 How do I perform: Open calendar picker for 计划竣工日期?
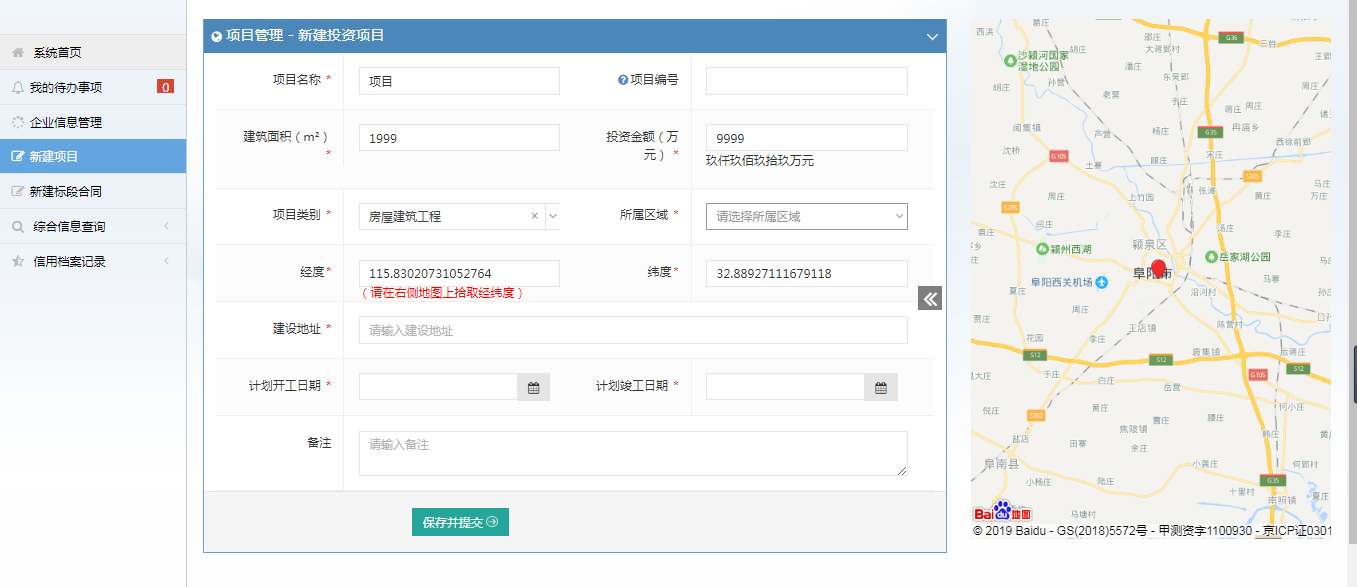tap(880, 387)
